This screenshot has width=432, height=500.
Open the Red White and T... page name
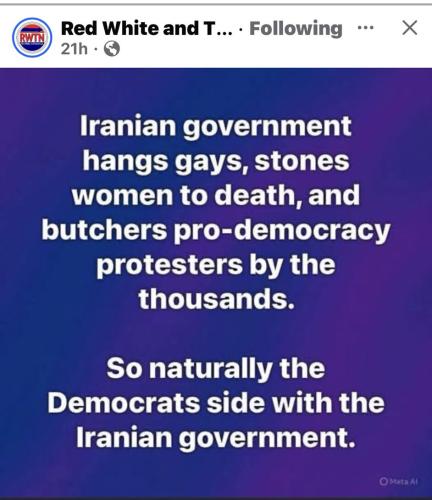coord(147,28)
